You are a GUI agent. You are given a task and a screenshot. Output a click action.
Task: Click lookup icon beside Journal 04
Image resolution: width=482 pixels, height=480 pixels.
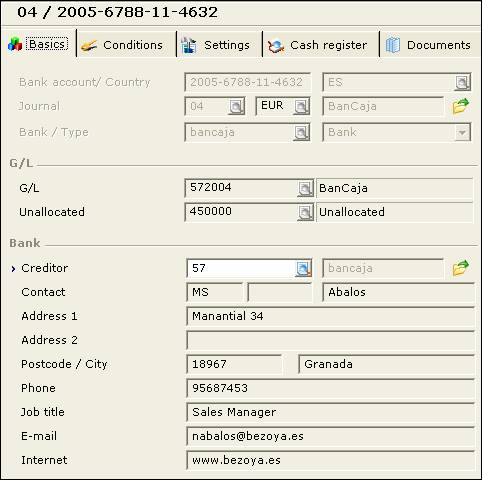coord(236,106)
